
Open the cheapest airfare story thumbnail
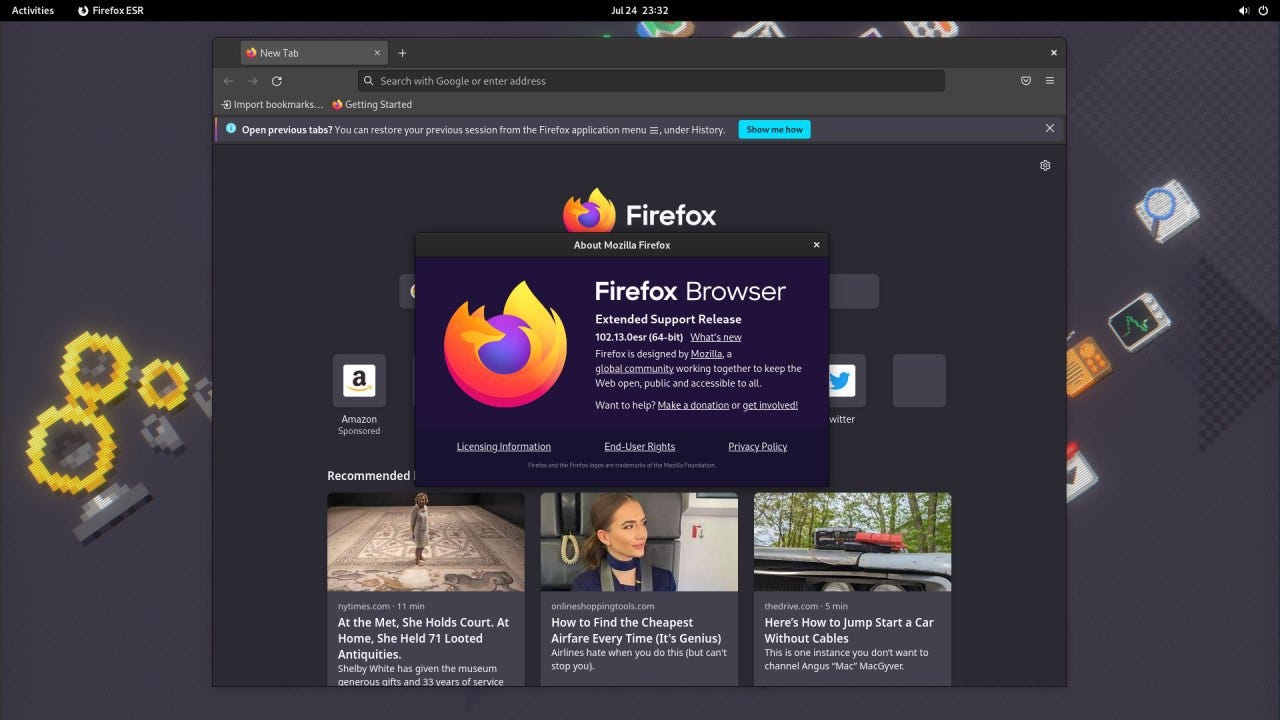coord(639,541)
